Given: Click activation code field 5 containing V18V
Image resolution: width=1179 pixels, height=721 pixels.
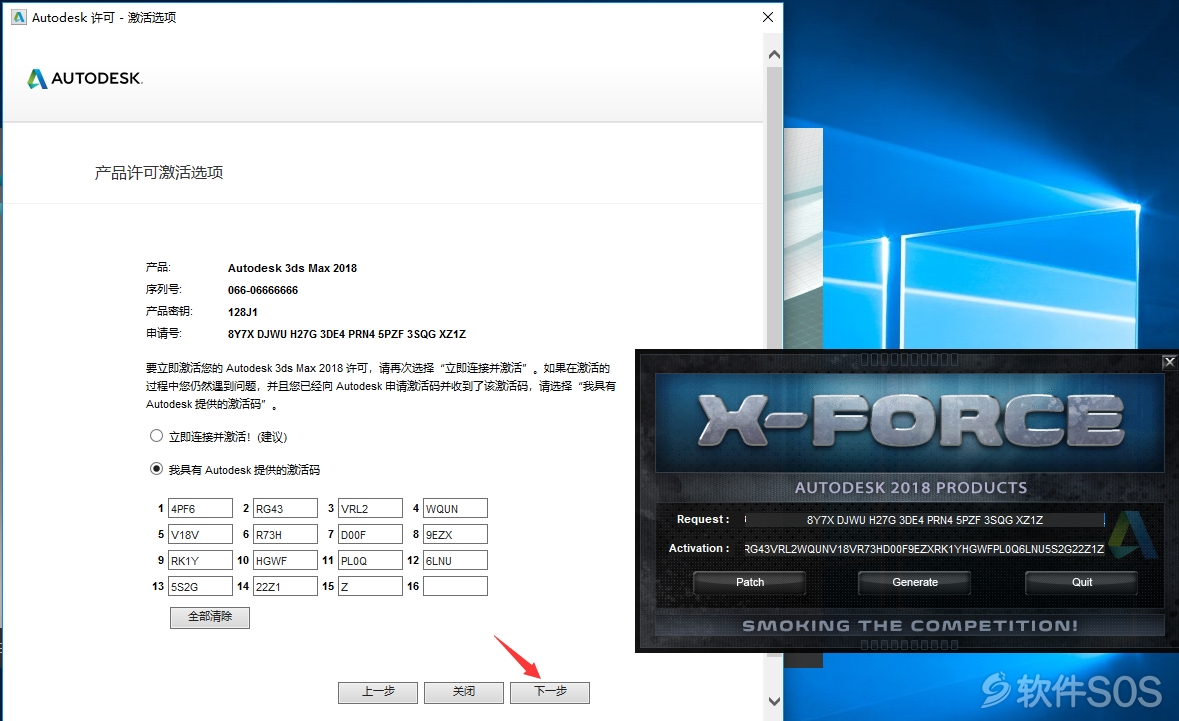Looking at the screenshot, I should click(x=200, y=535).
